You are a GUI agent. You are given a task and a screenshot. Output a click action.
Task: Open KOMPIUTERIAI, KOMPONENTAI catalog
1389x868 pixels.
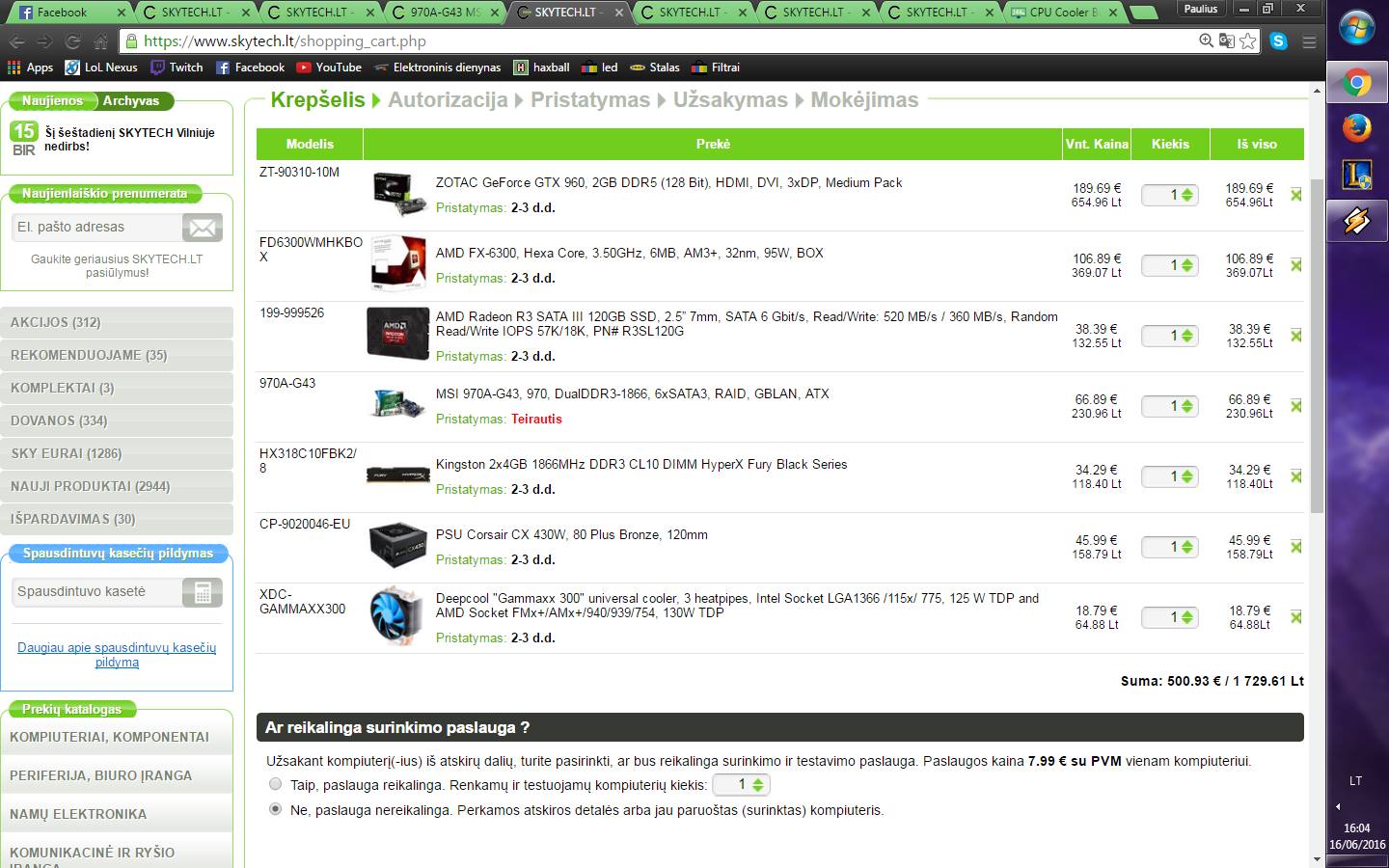pos(117,737)
